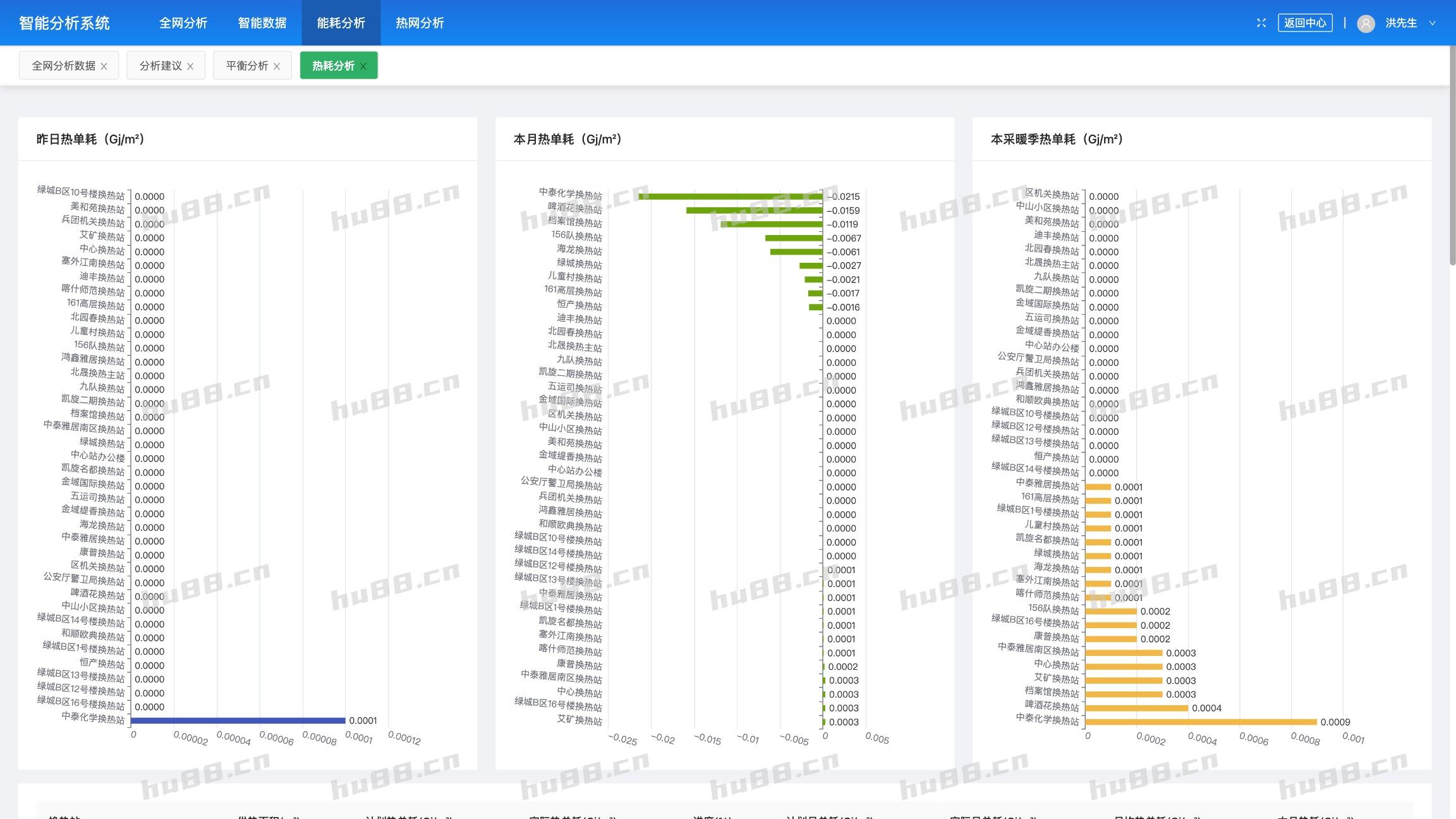Open the 智能数据 menu

tap(262, 23)
